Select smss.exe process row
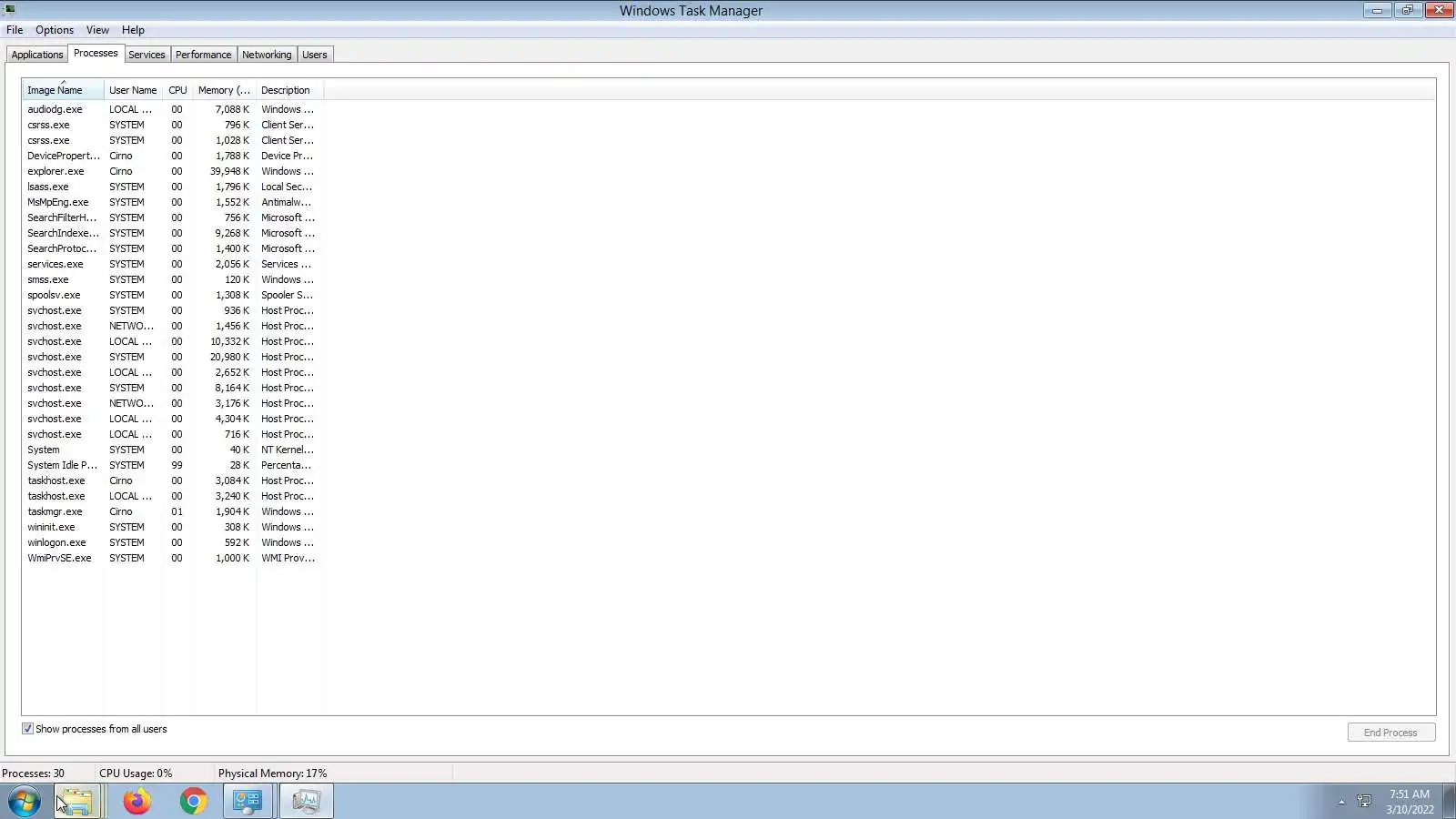Screen dimensions: 1456x819 click(x=173, y=279)
